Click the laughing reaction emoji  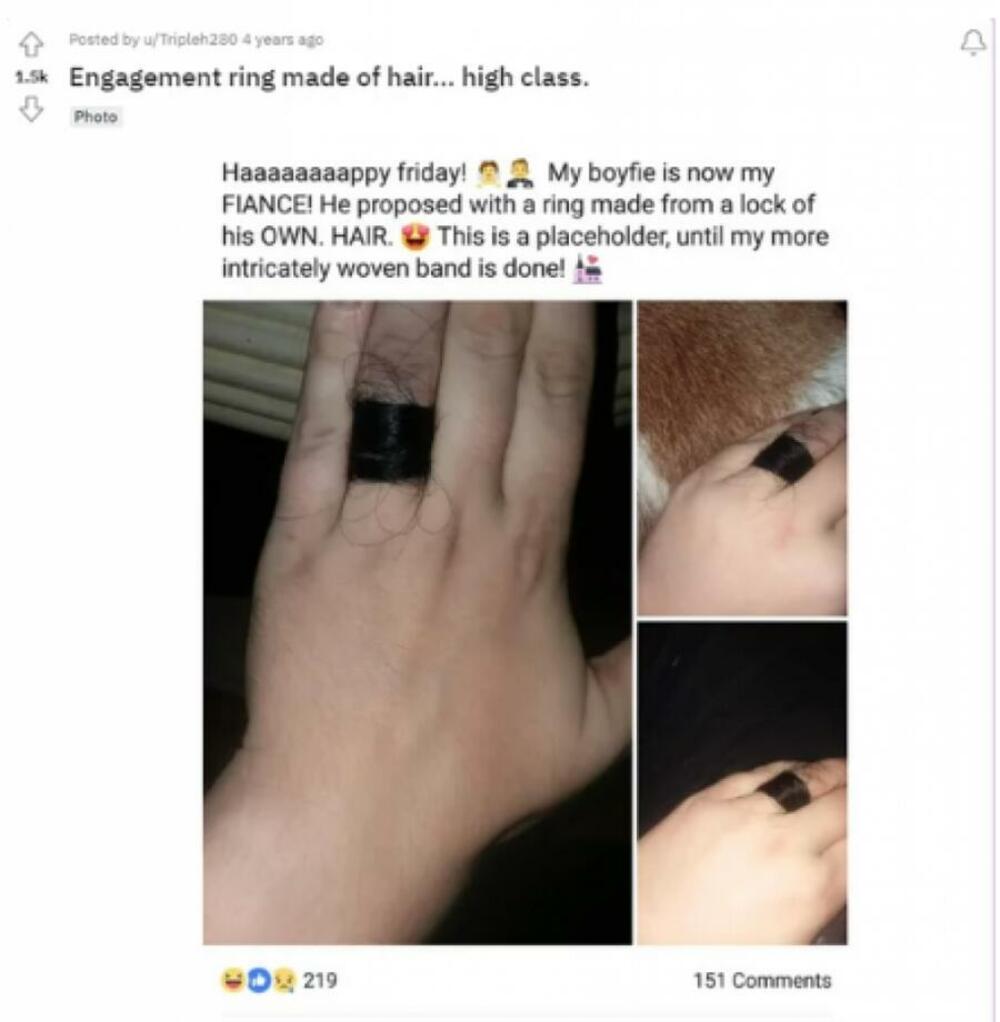click(x=233, y=980)
